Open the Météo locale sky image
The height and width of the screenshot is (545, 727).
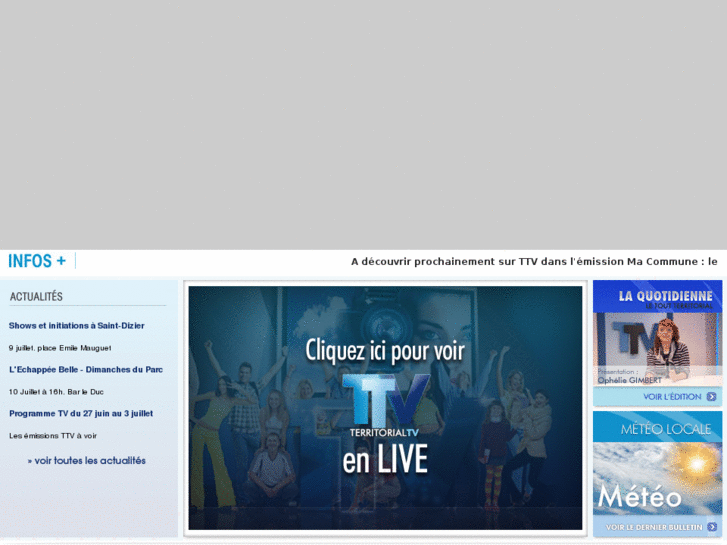[657, 479]
